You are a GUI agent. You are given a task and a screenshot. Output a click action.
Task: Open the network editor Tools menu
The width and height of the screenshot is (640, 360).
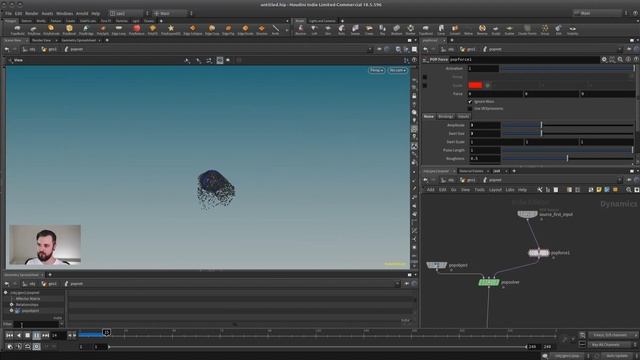pyautogui.click(x=480, y=190)
